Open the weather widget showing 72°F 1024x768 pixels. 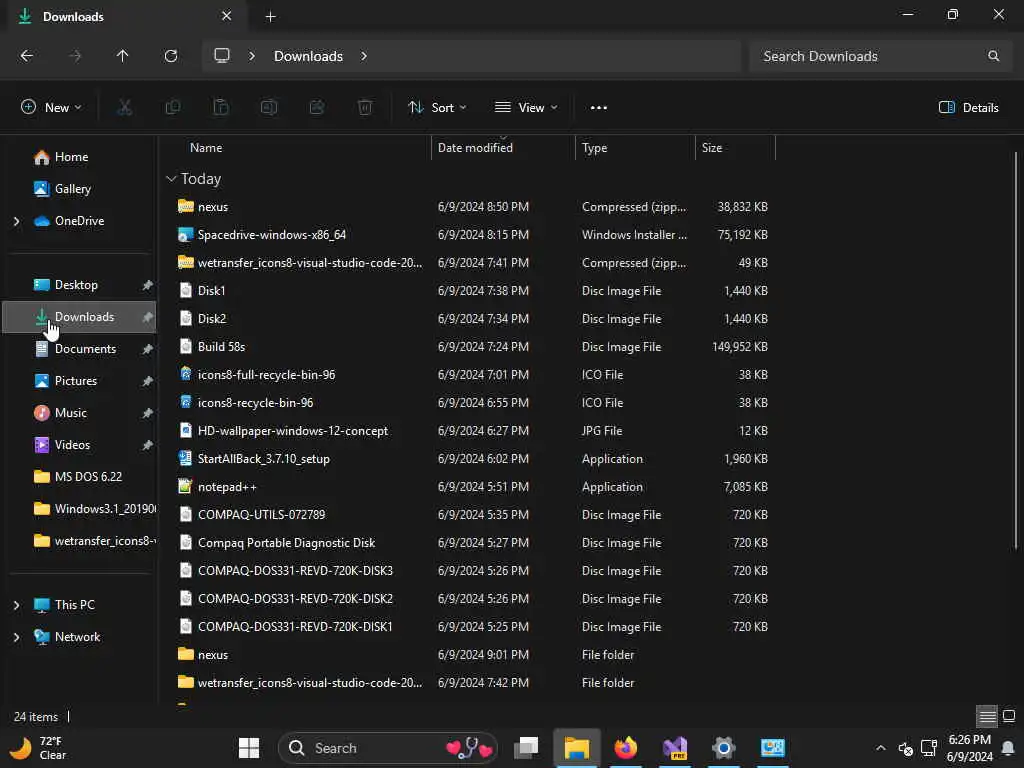(38, 748)
